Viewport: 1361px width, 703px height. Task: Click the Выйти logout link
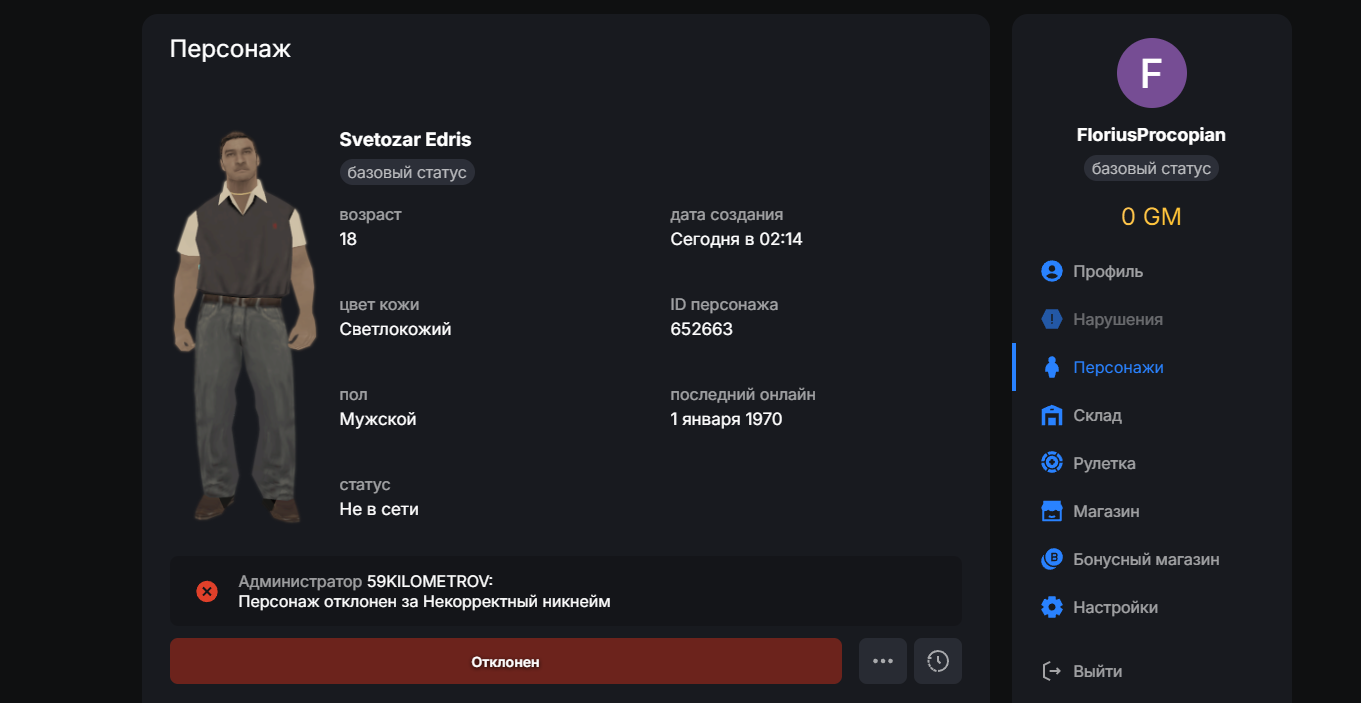pos(1097,671)
